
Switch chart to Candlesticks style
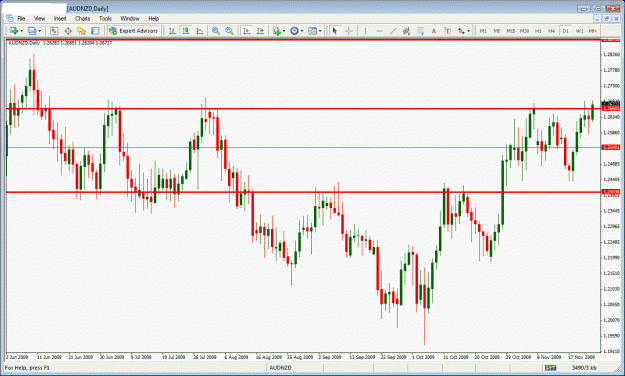point(186,31)
